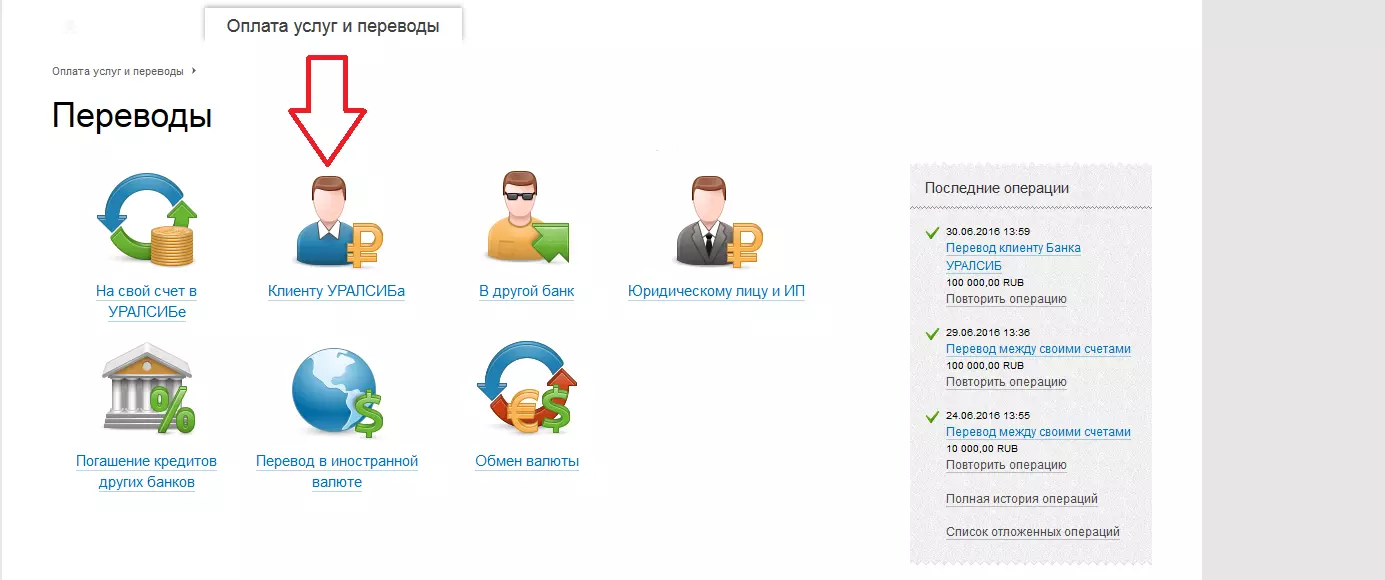
Task: Open 24.06.2016 'Перевод между своими счетами'
Action: [x=1038, y=432]
